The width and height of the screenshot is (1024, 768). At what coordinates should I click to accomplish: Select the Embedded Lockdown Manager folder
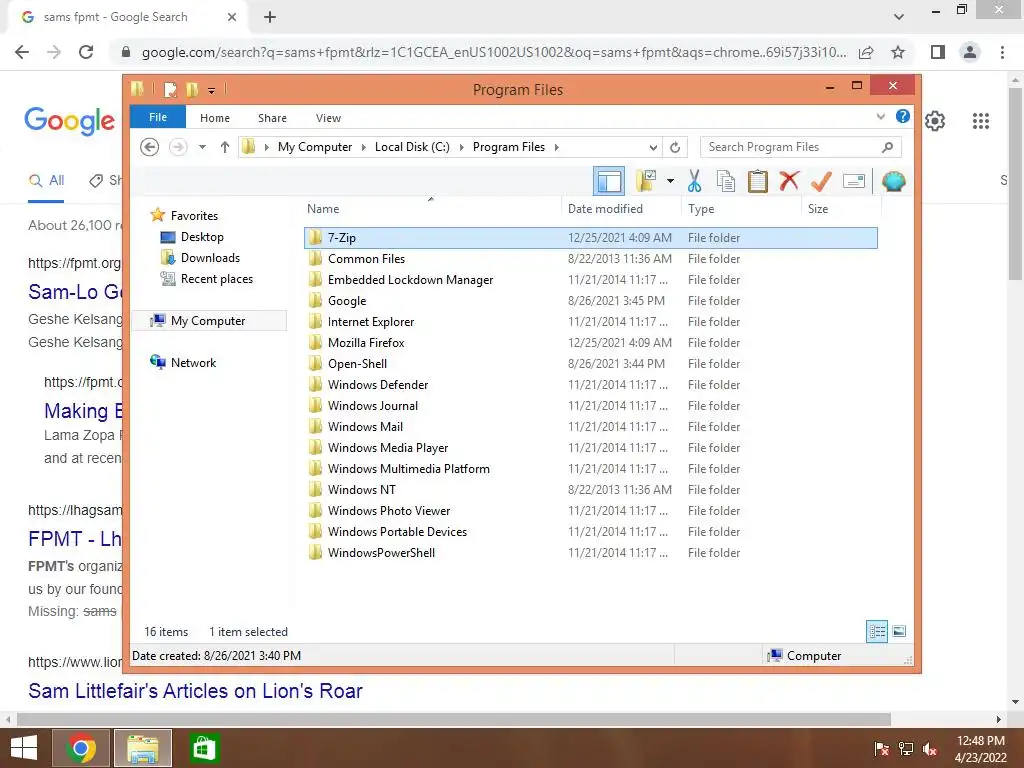[590, 280]
